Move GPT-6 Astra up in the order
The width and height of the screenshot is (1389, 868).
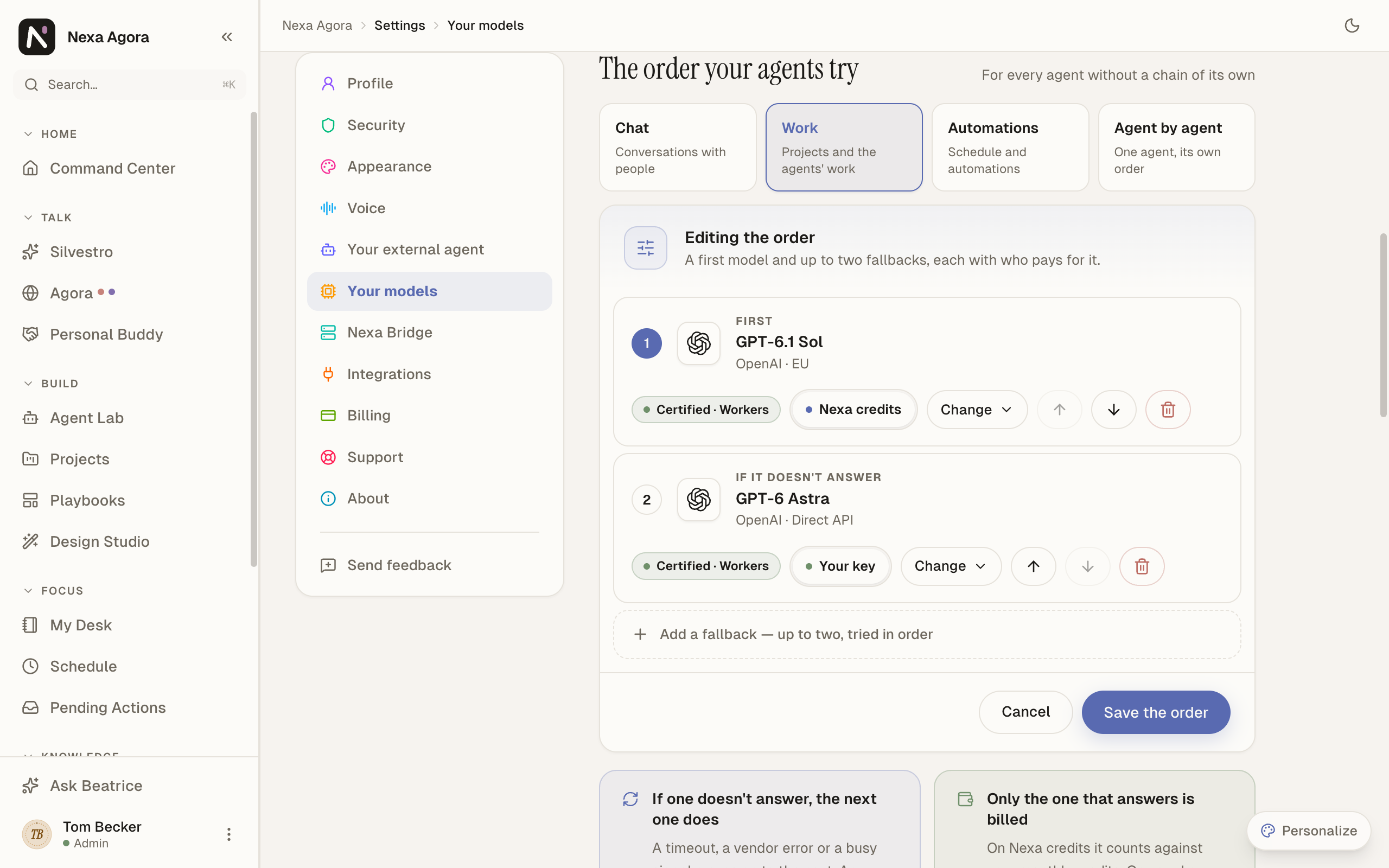[x=1033, y=566]
